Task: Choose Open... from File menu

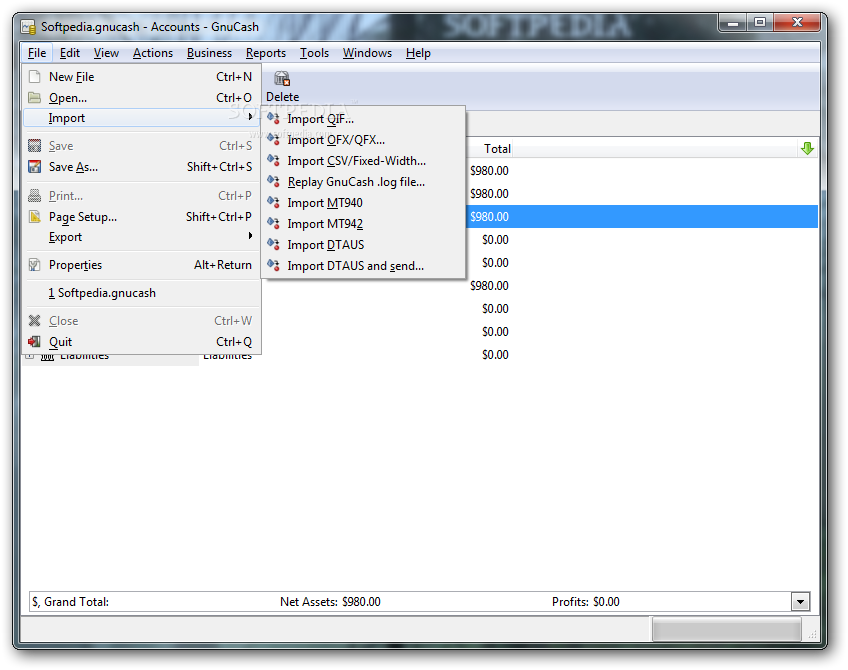Action: point(142,98)
